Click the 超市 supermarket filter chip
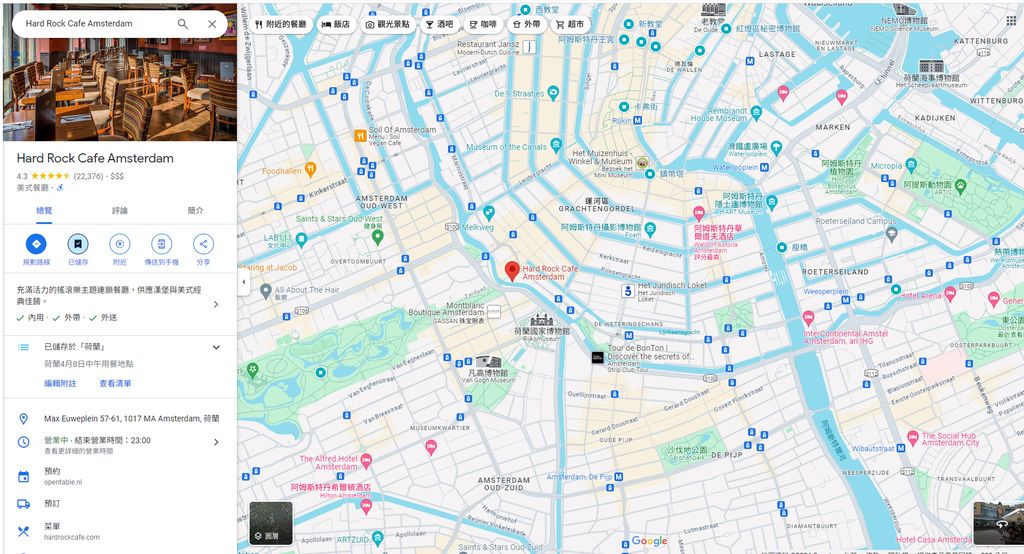The width and height of the screenshot is (1024, 554). click(570, 24)
